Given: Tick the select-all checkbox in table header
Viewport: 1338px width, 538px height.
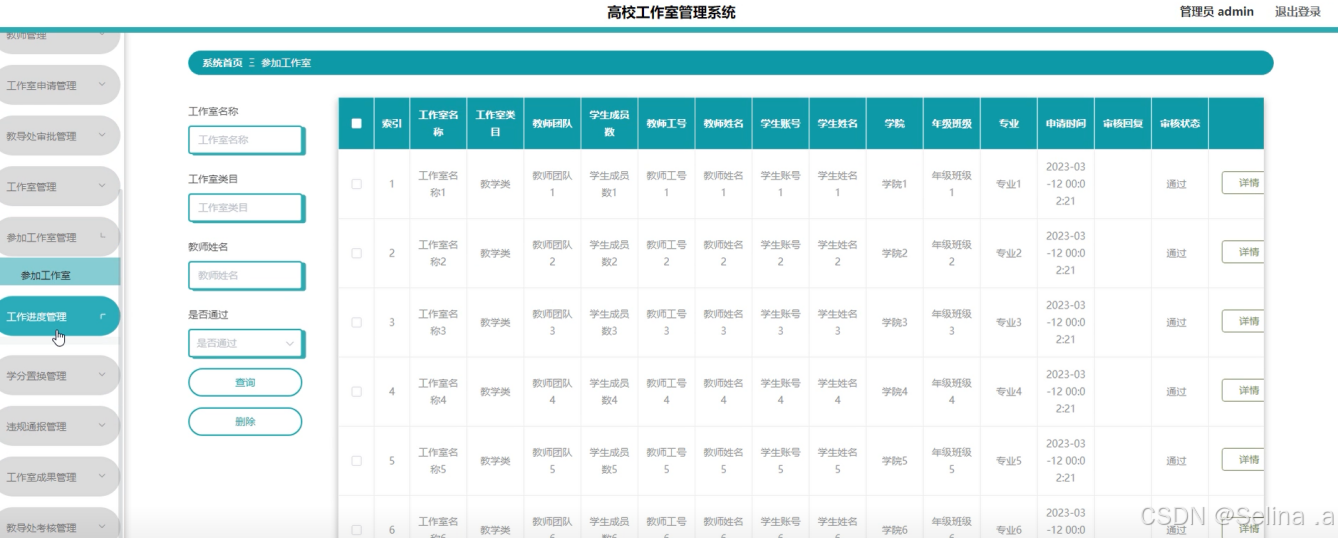Looking at the screenshot, I should coord(356,124).
